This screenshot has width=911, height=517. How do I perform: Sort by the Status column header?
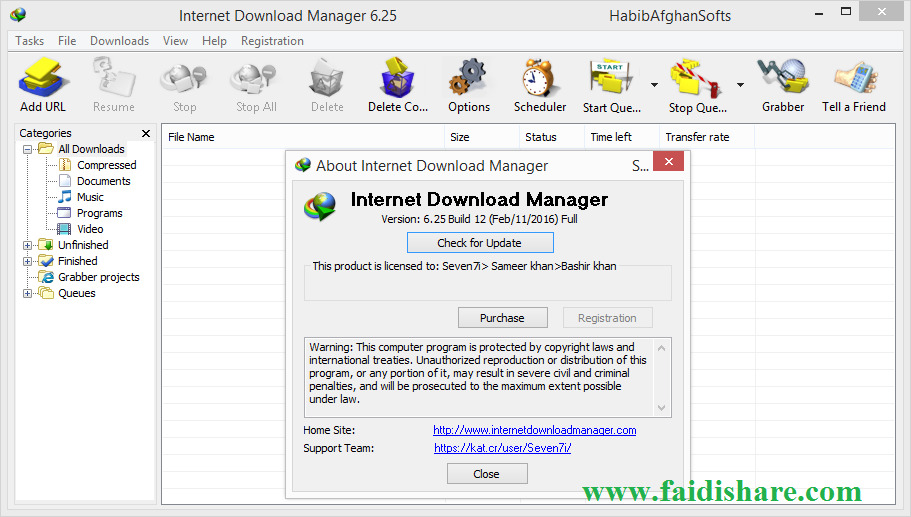click(x=551, y=137)
